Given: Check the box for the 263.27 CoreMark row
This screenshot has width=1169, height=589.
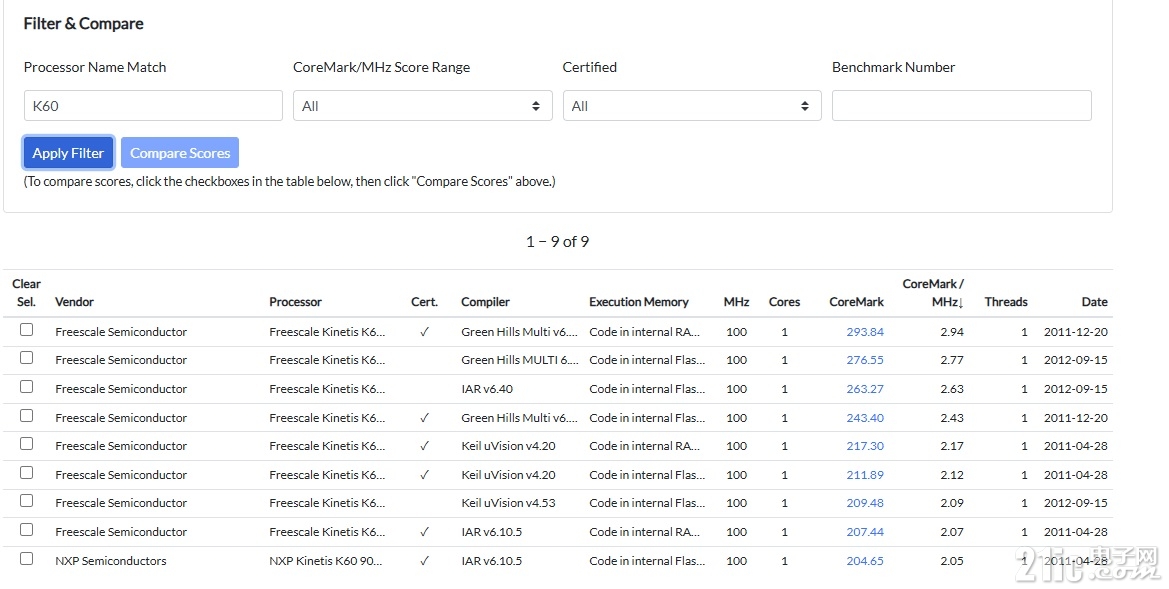Looking at the screenshot, I should 27,387.
